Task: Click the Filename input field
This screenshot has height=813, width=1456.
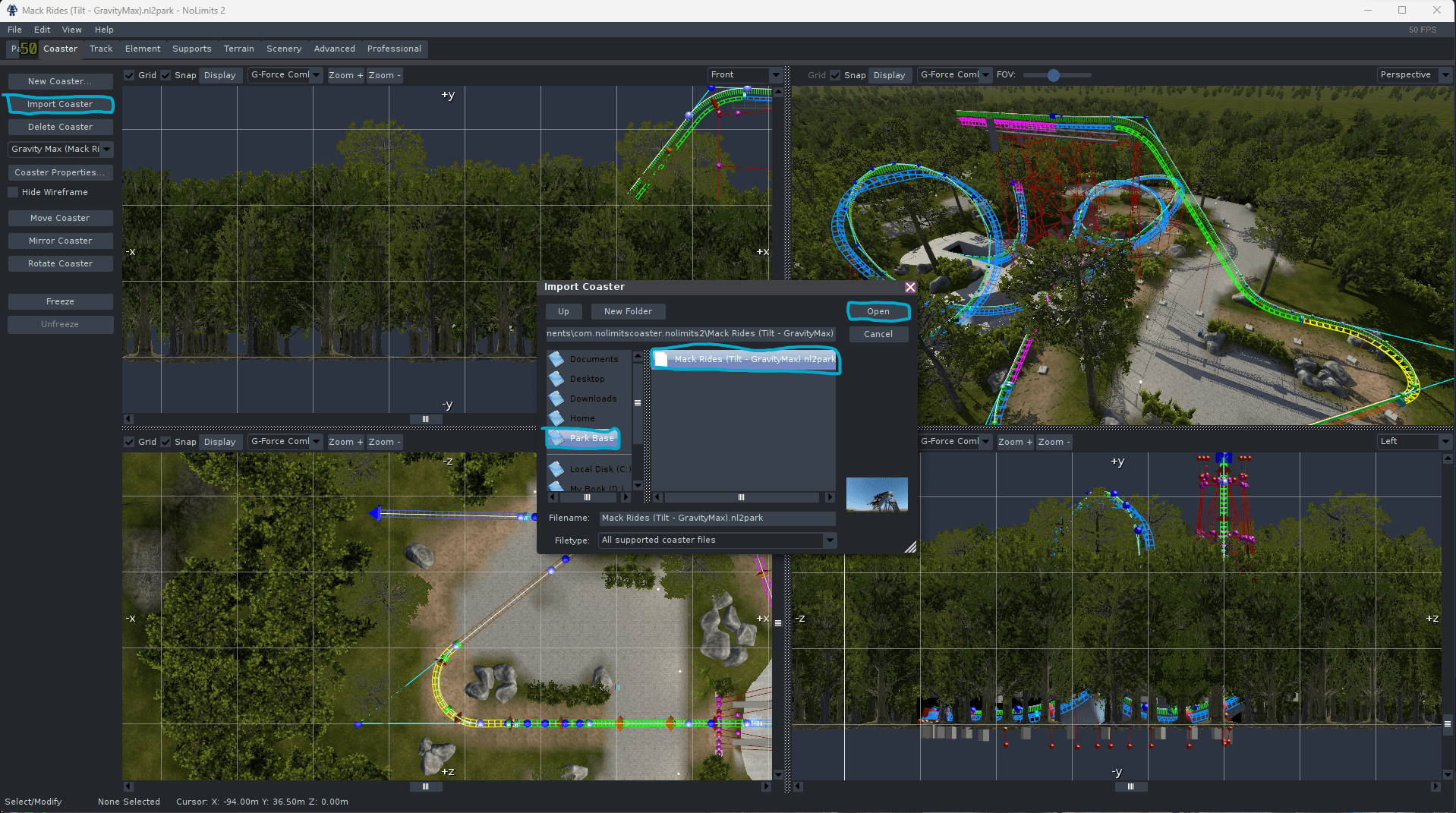Action: click(717, 518)
